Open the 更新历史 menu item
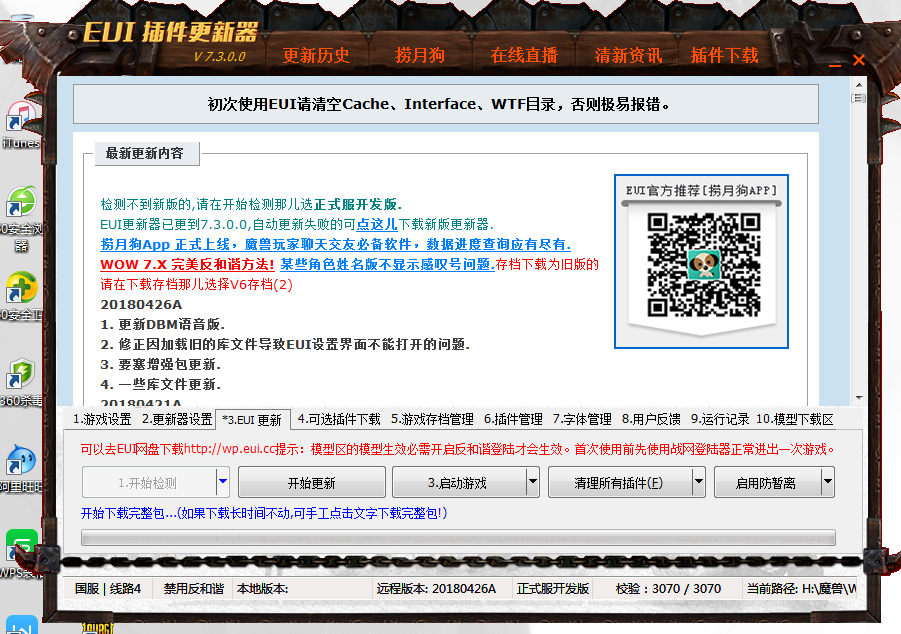This screenshot has height=634, width=901. [x=316, y=56]
